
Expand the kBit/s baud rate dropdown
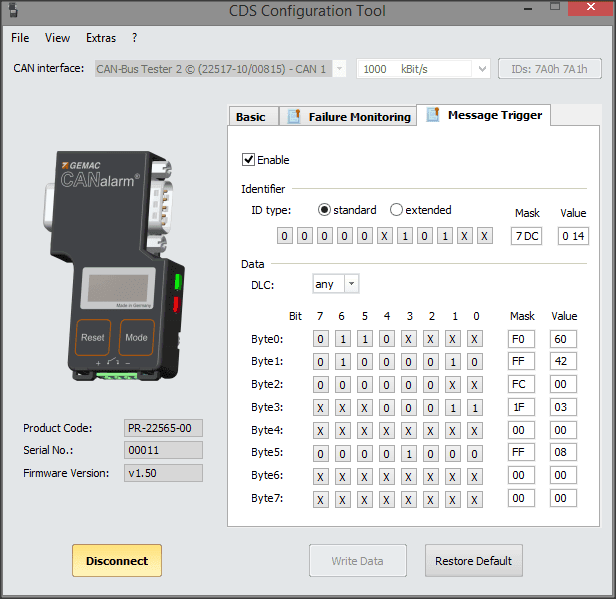(480, 69)
